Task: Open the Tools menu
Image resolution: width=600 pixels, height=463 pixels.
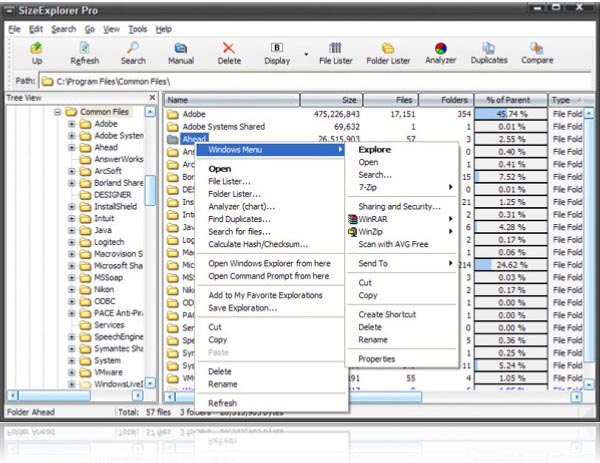Action: coord(137,29)
